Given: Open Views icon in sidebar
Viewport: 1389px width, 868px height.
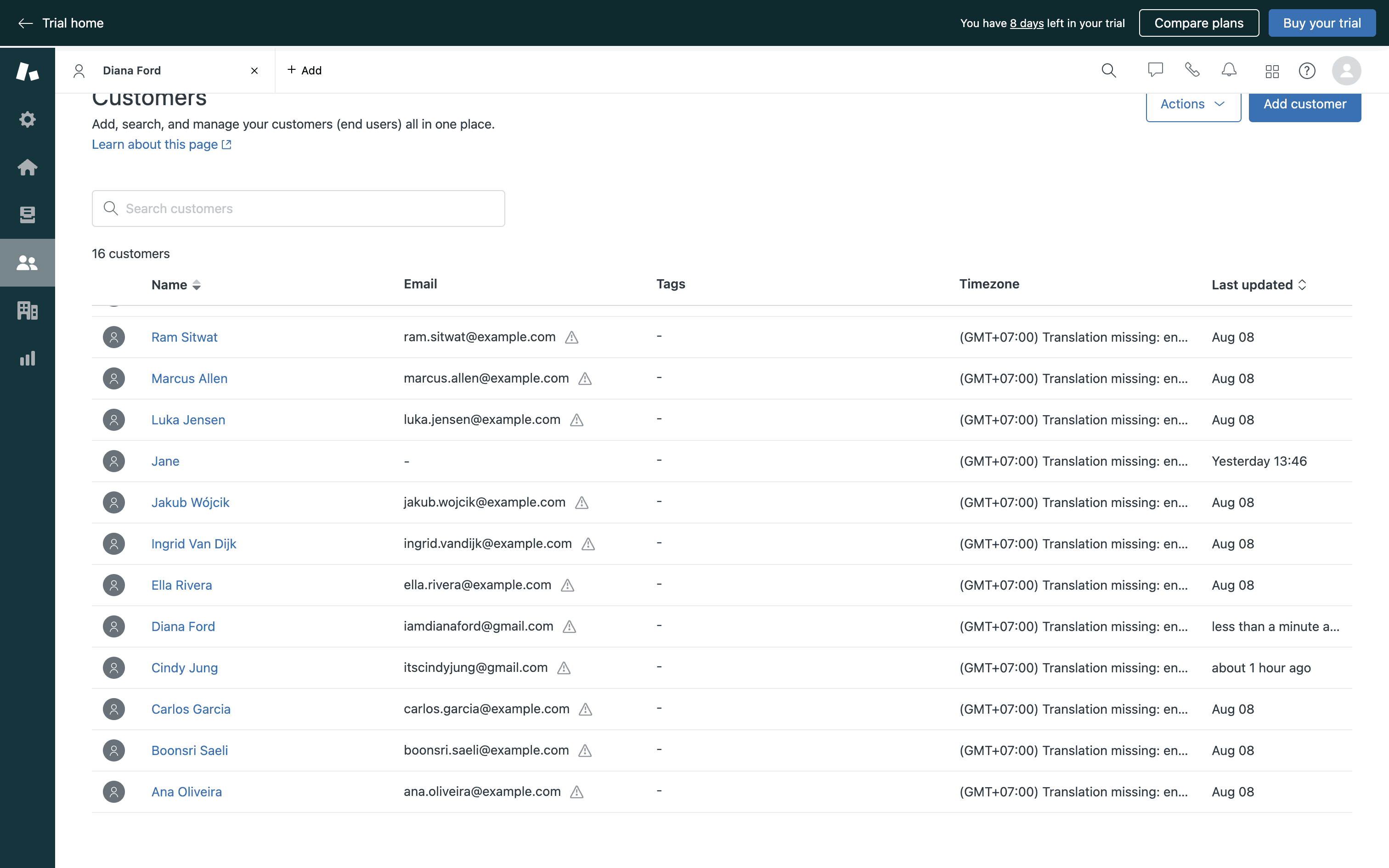Looking at the screenshot, I should [x=27, y=215].
